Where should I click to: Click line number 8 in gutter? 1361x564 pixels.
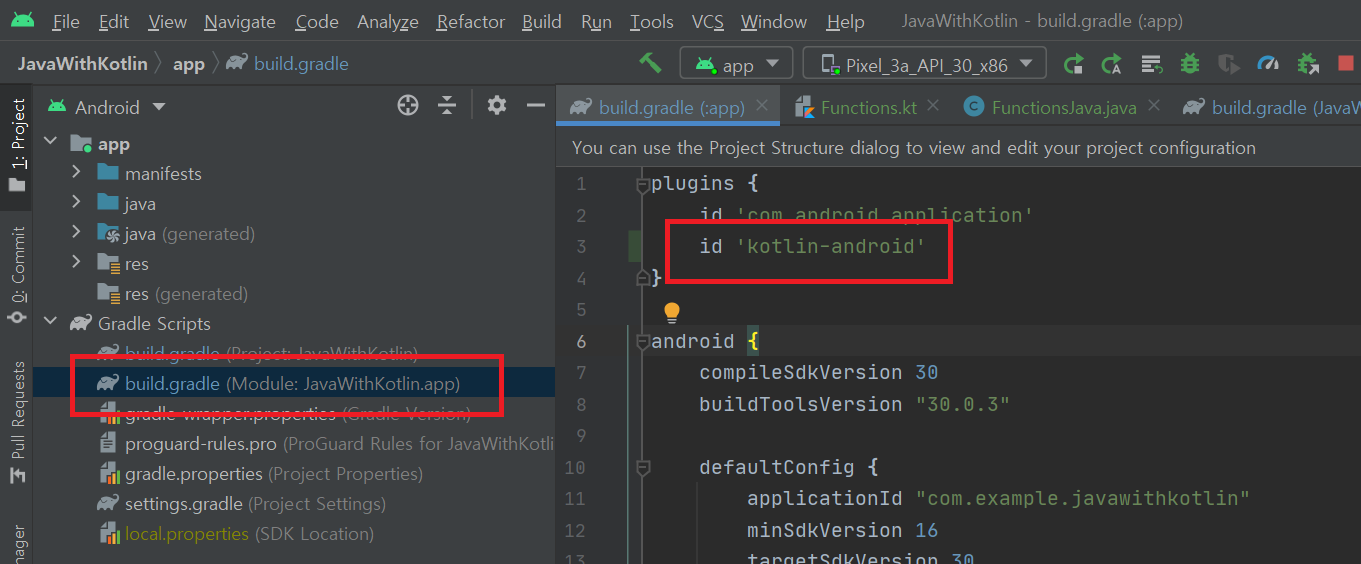coord(581,404)
